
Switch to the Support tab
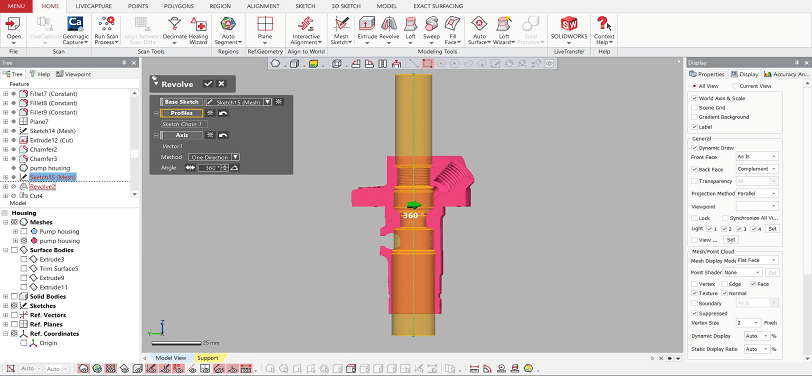[208, 358]
